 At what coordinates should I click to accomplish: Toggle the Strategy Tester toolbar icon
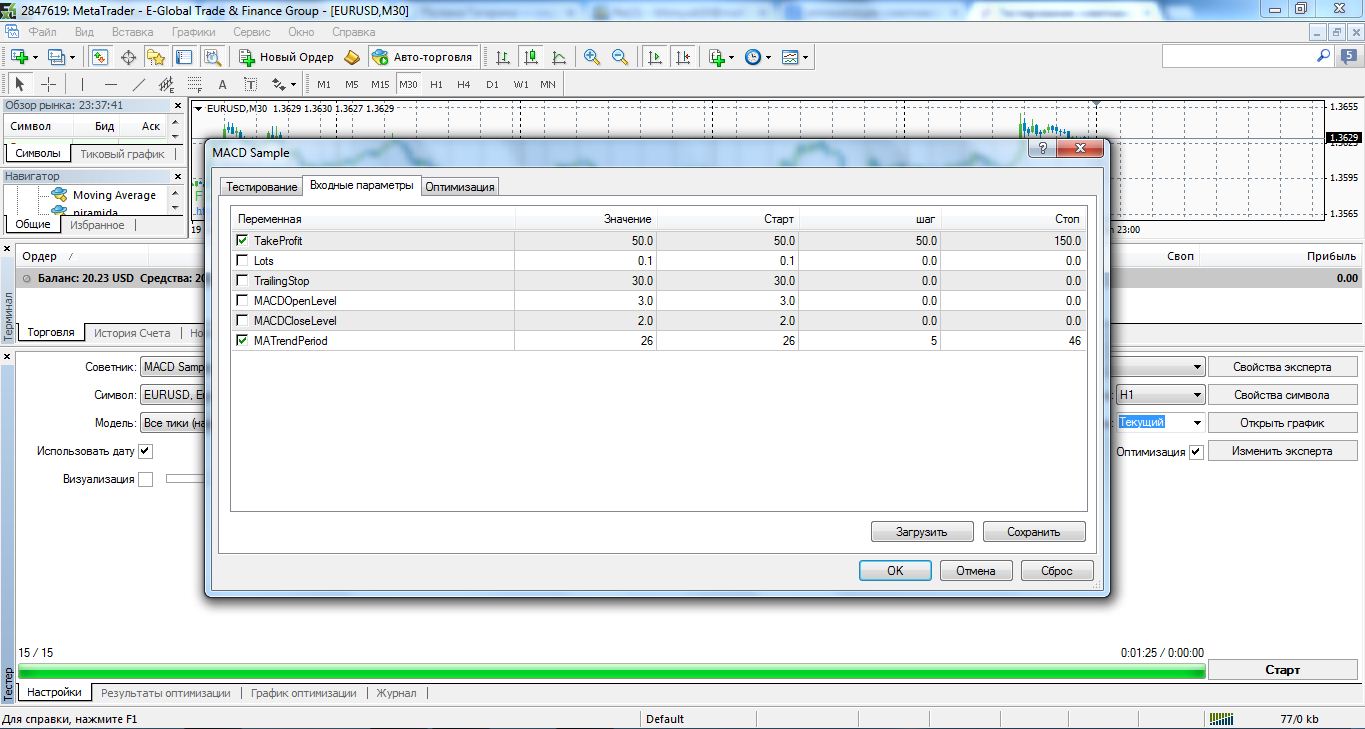pyautogui.click(x=212, y=57)
